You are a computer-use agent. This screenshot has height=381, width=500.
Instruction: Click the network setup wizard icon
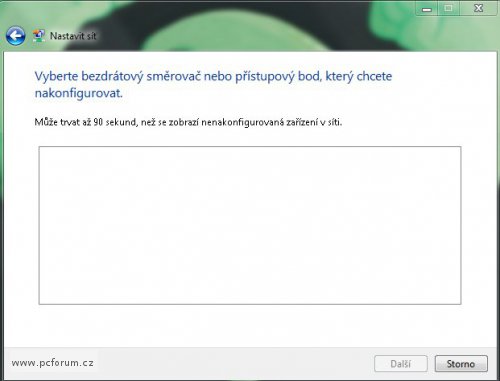[39, 36]
